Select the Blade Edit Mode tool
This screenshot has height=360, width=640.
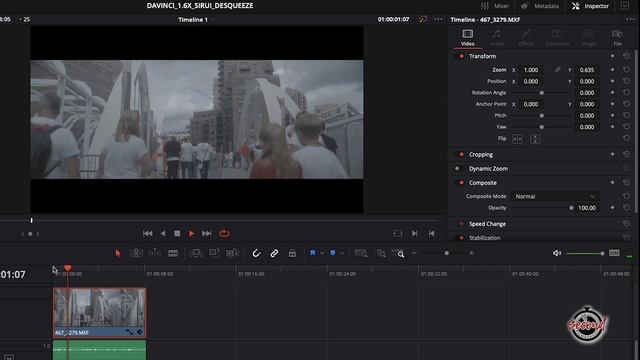point(173,253)
